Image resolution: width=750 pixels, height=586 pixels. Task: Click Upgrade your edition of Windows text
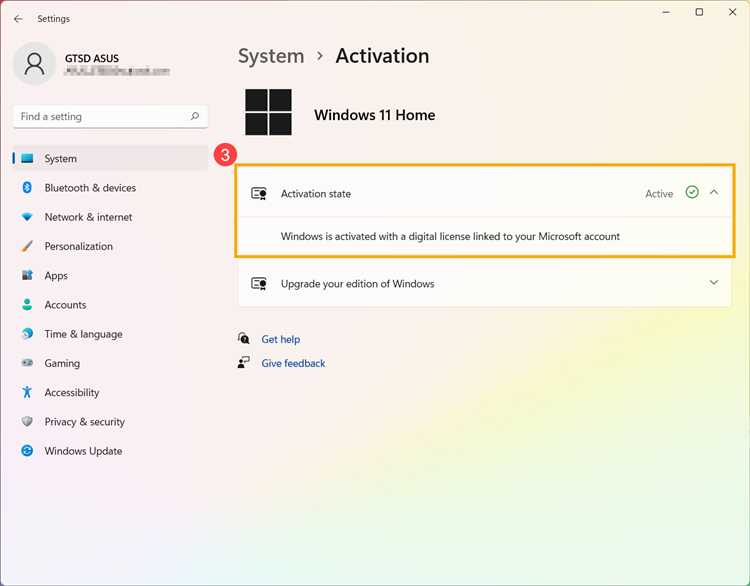click(x=357, y=284)
